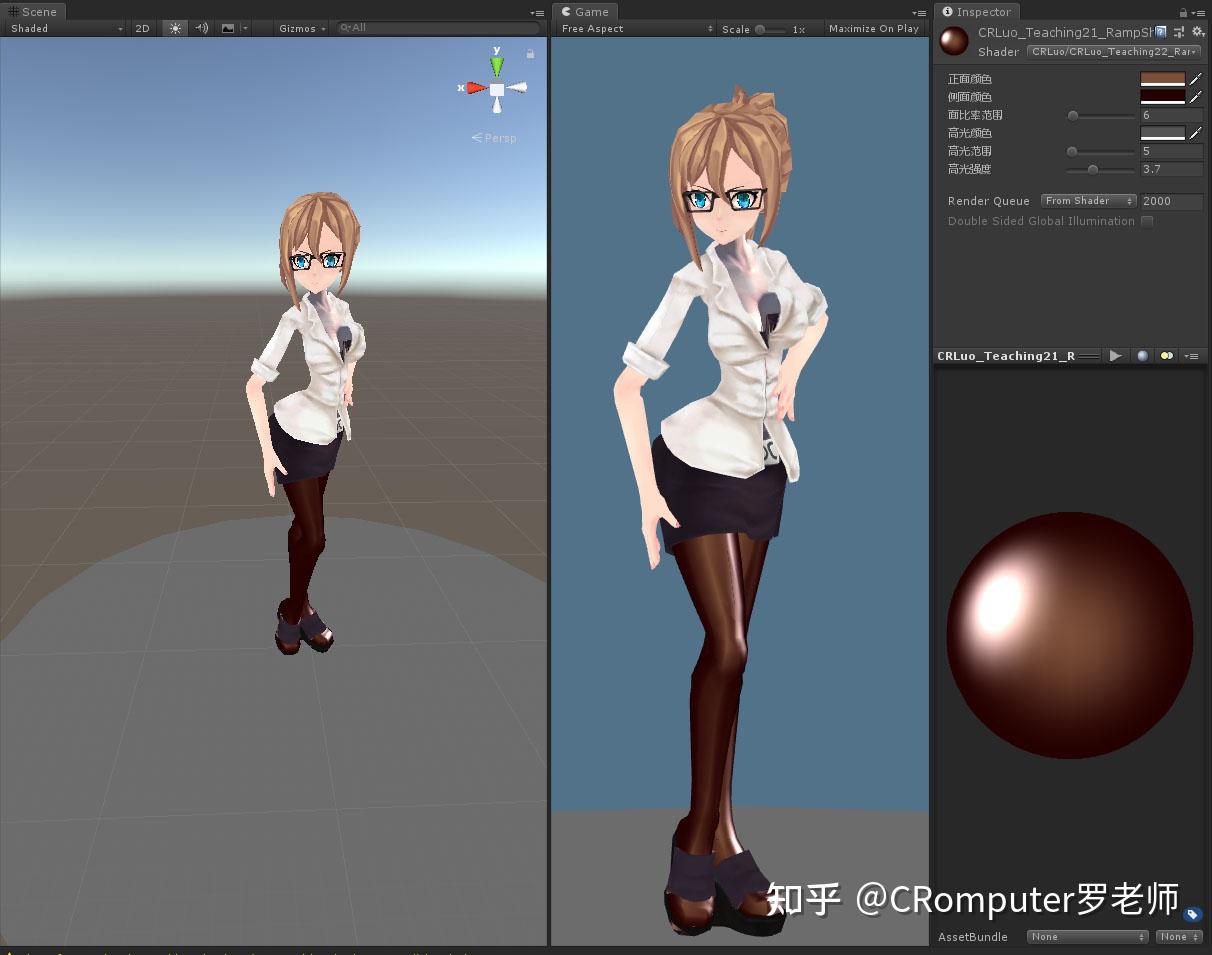This screenshot has width=1212, height=955.
Task: Open the material help documentation icon
Action: (x=1159, y=31)
